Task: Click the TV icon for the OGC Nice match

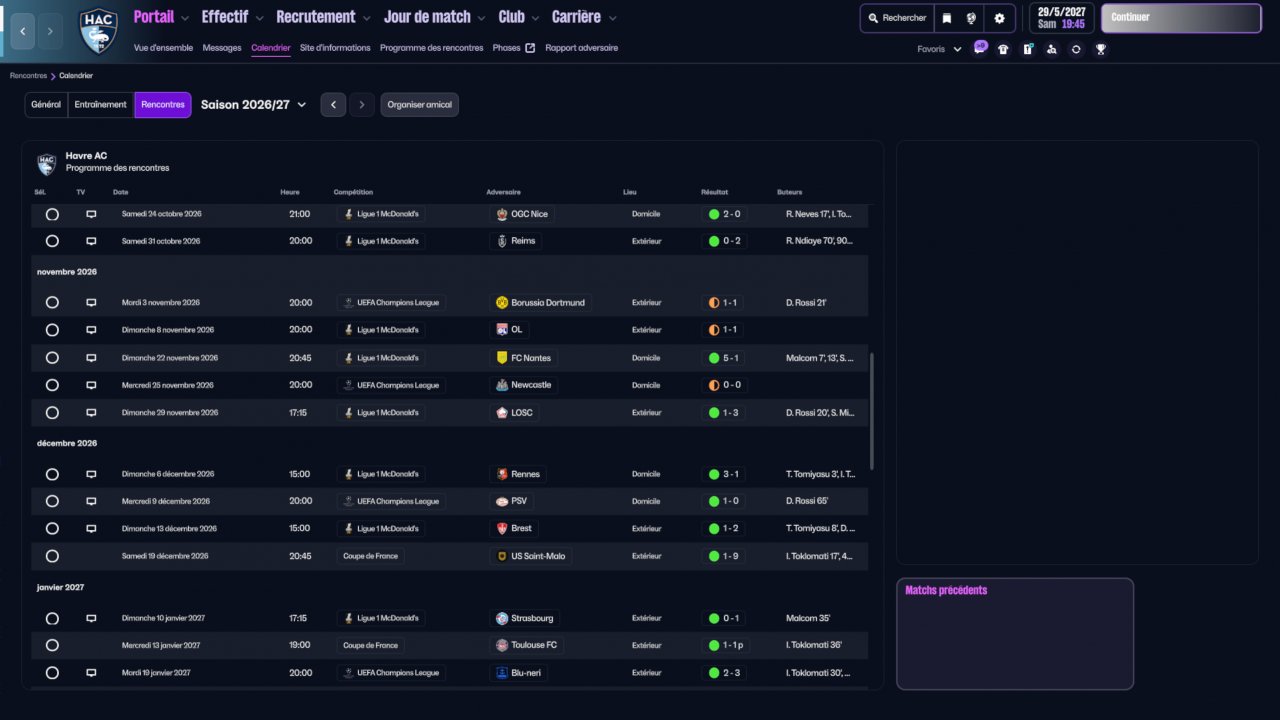Action: point(91,214)
